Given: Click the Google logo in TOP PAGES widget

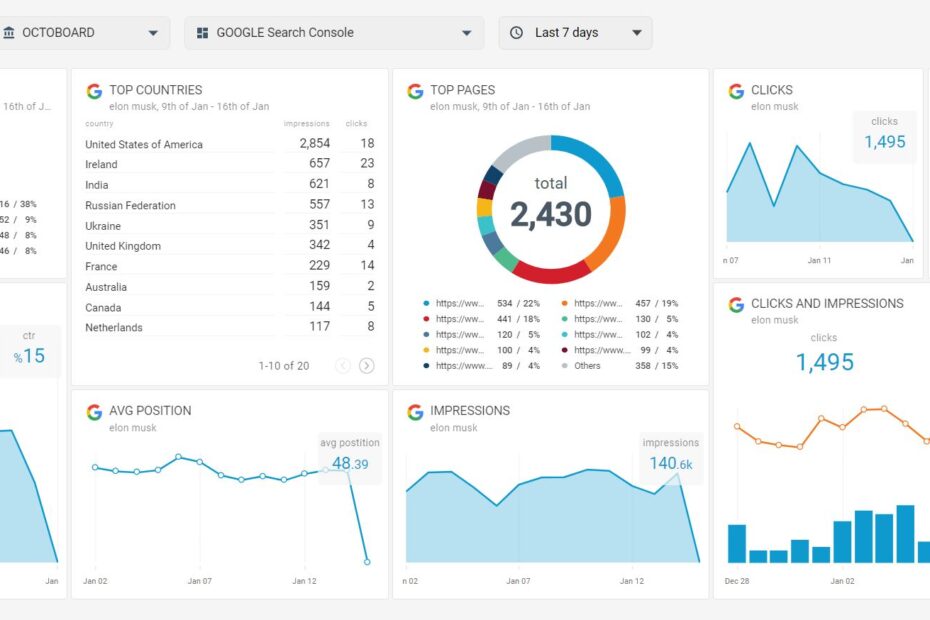Looking at the screenshot, I should (415, 91).
